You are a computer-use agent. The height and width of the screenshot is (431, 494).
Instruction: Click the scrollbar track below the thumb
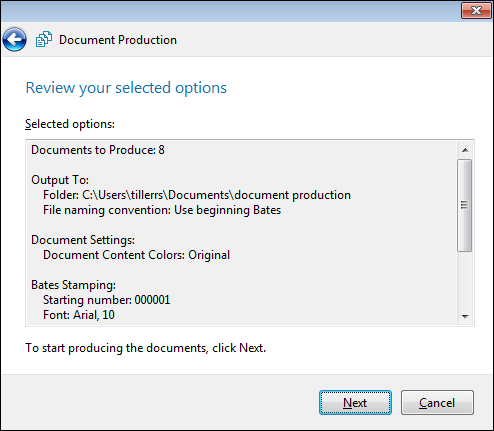point(465,280)
